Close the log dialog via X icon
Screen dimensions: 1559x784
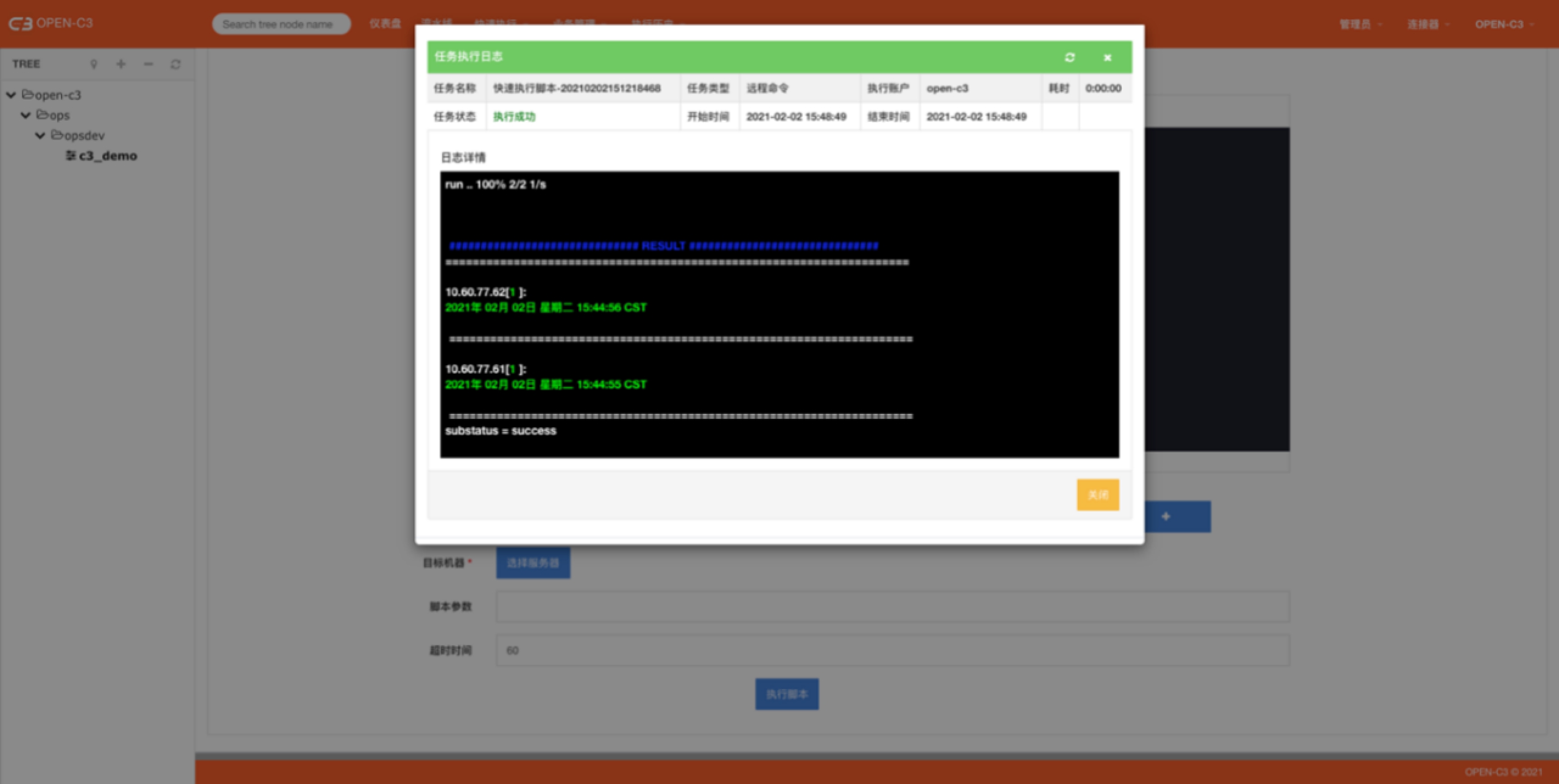1107,57
